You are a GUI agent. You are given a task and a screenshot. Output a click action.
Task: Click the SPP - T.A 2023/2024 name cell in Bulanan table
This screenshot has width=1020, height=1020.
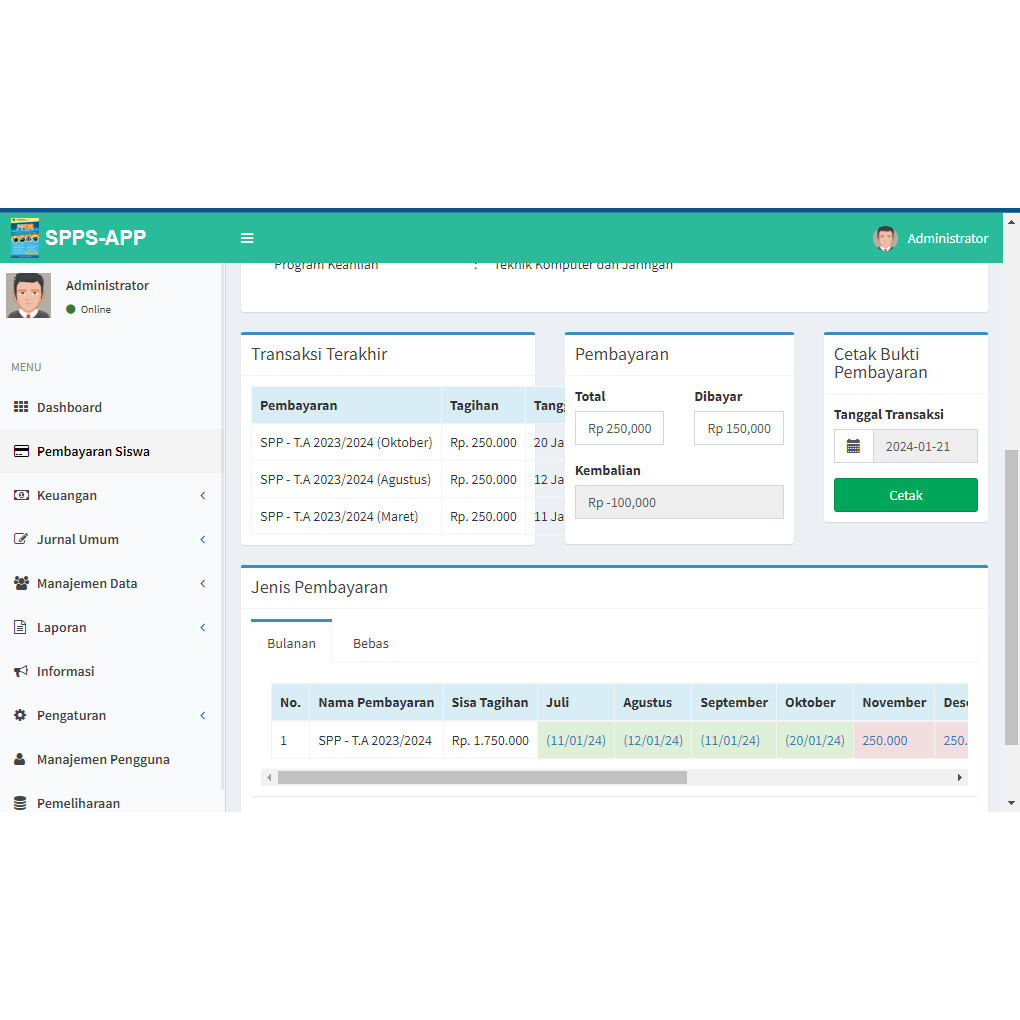point(376,740)
